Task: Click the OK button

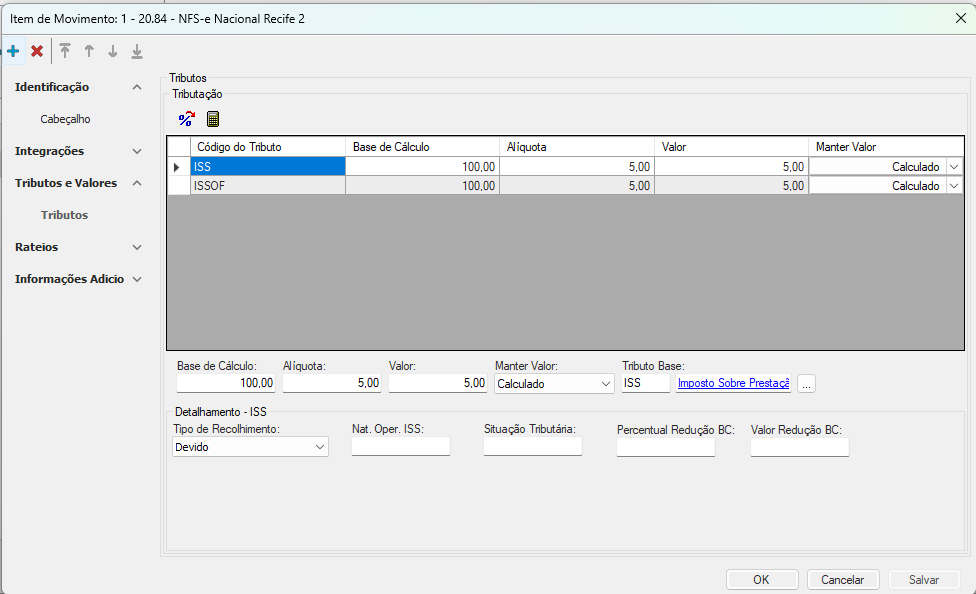Action: pos(762,580)
